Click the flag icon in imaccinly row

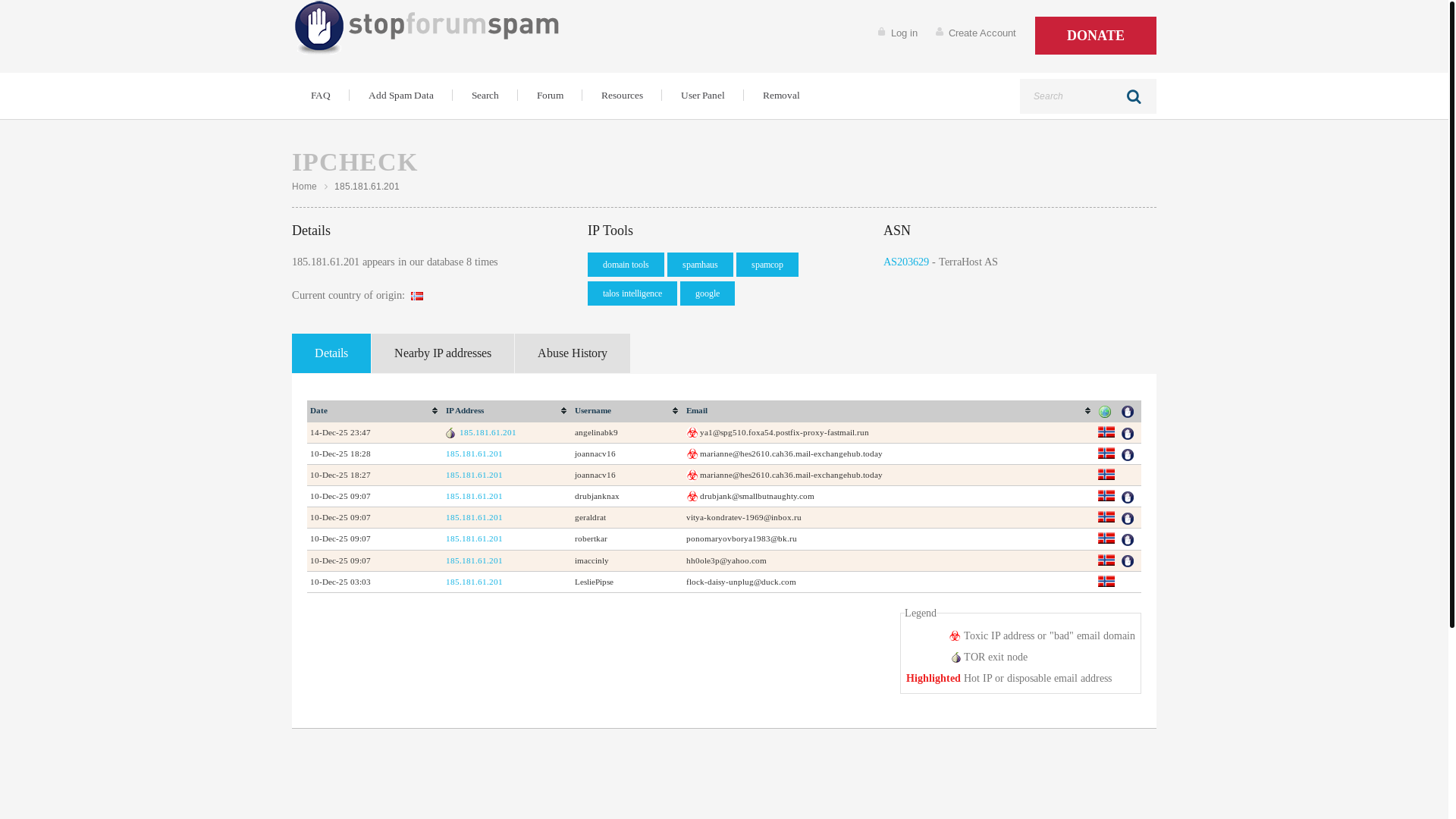coord(1106,560)
